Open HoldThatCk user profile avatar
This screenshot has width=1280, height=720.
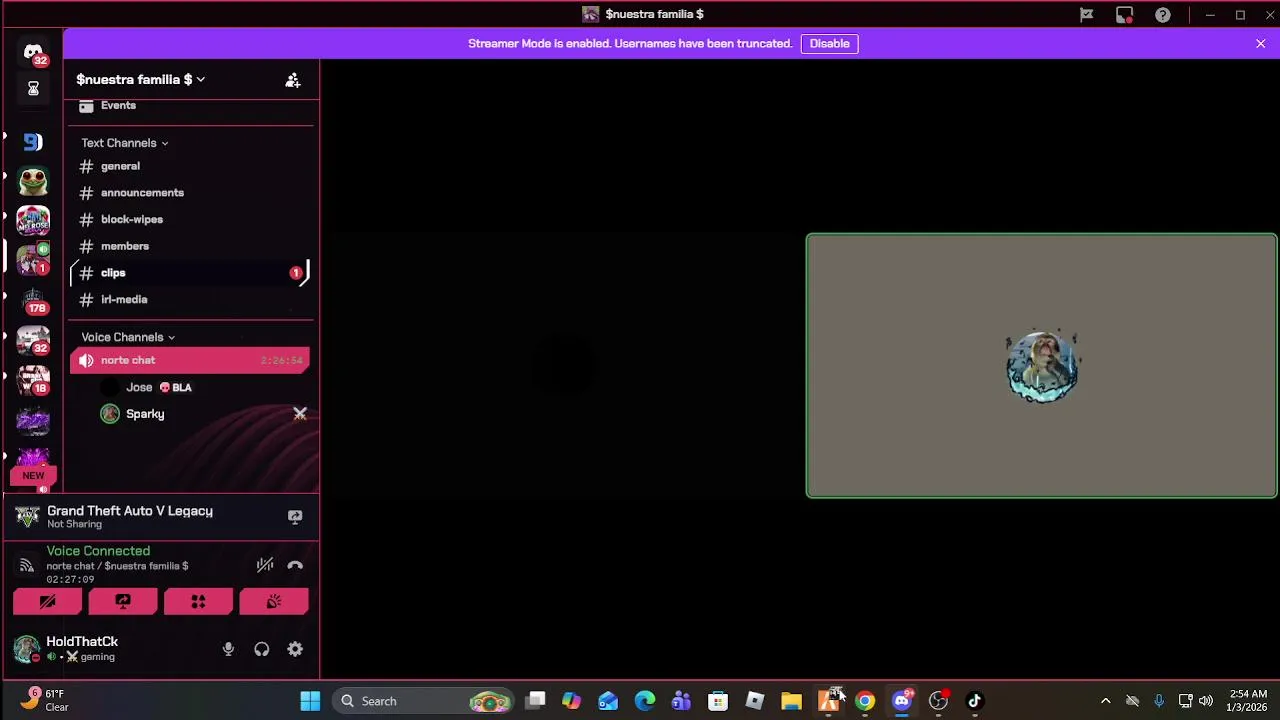coord(27,649)
